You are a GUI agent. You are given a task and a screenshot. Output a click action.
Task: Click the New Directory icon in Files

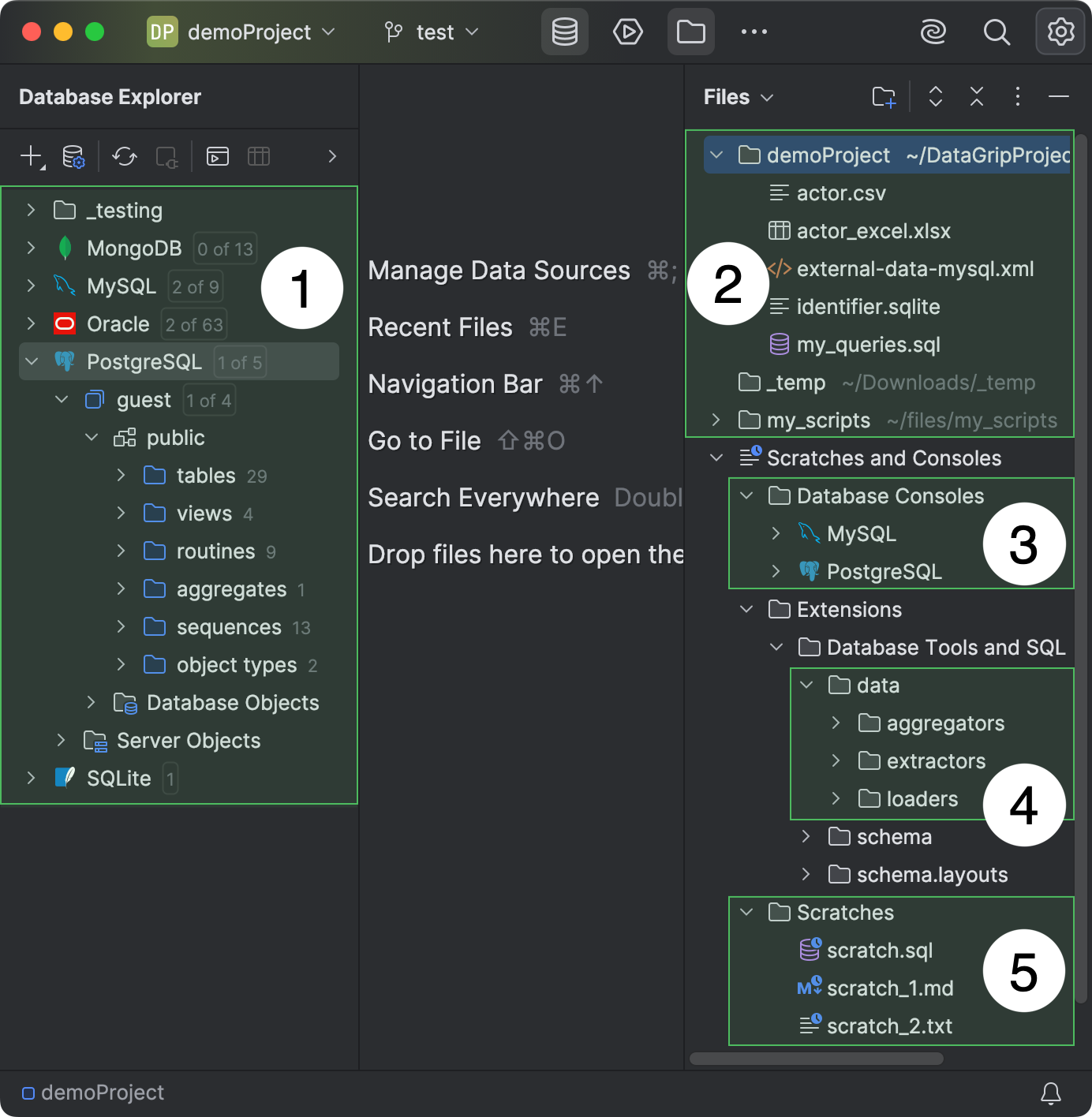(x=884, y=97)
